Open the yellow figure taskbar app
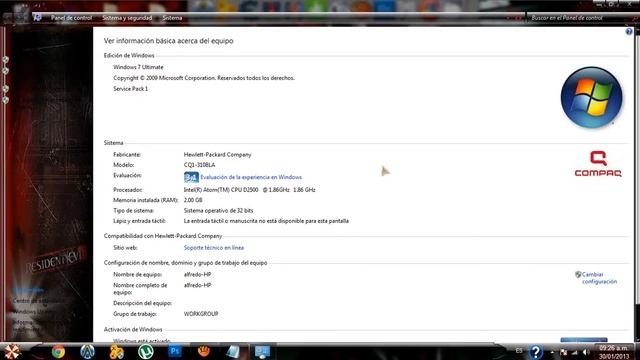The height and width of the screenshot is (360, 640). 116,351
